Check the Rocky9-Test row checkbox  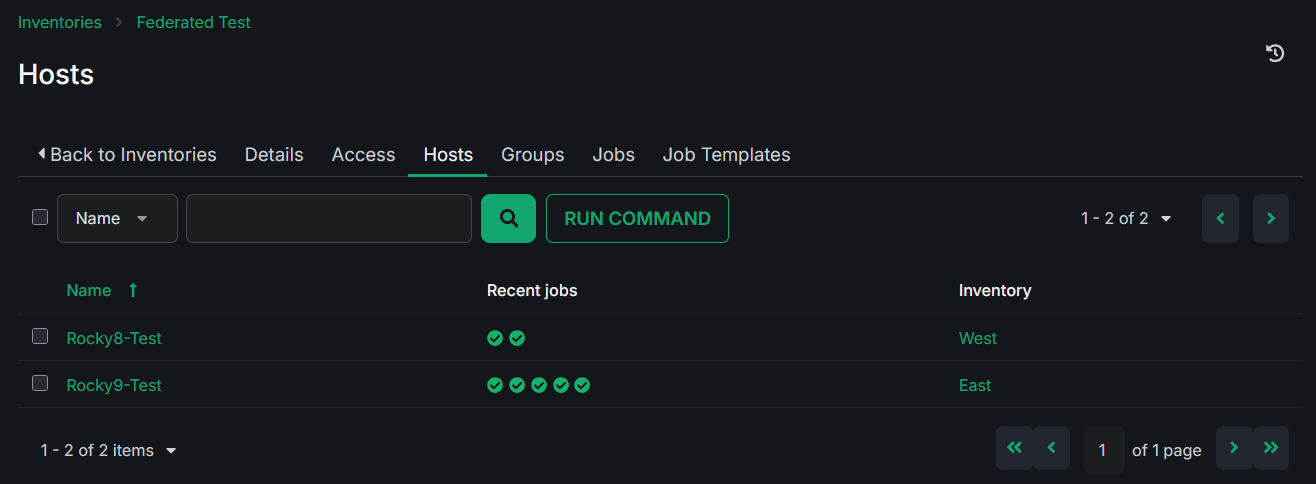click(x=40, y=383)
